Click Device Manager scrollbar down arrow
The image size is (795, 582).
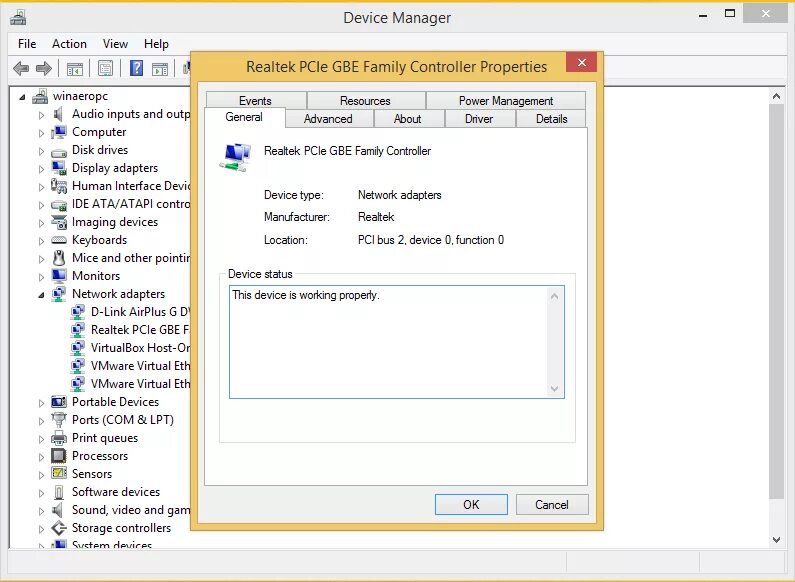(776, 540)
